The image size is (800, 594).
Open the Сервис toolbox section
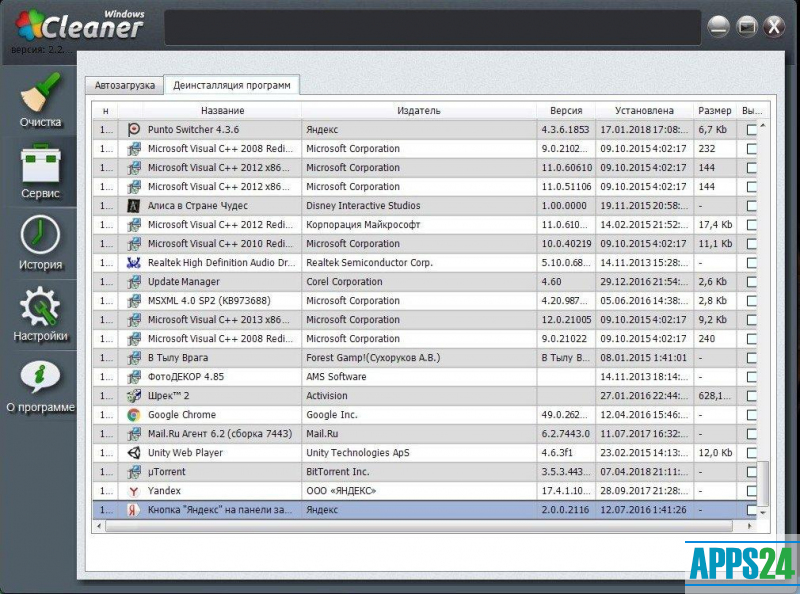pyautogui.click(x=40, y=172)
